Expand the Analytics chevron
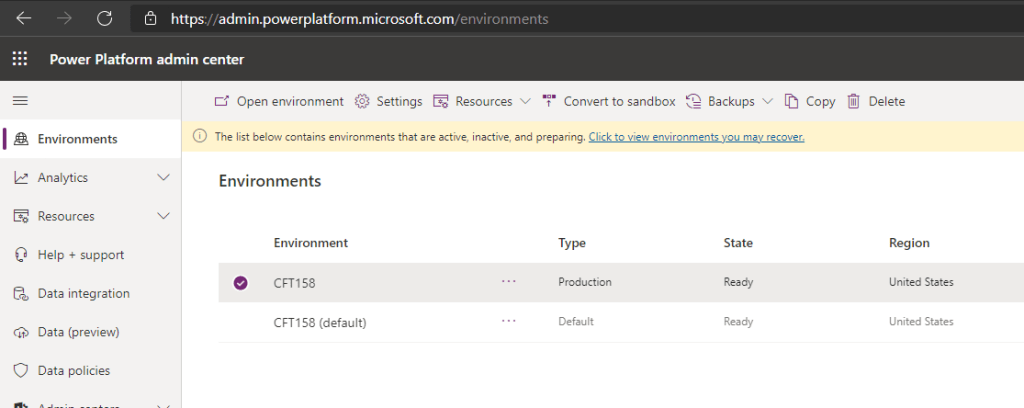Viewport: 1024px width, 408px height. point(164,178)
